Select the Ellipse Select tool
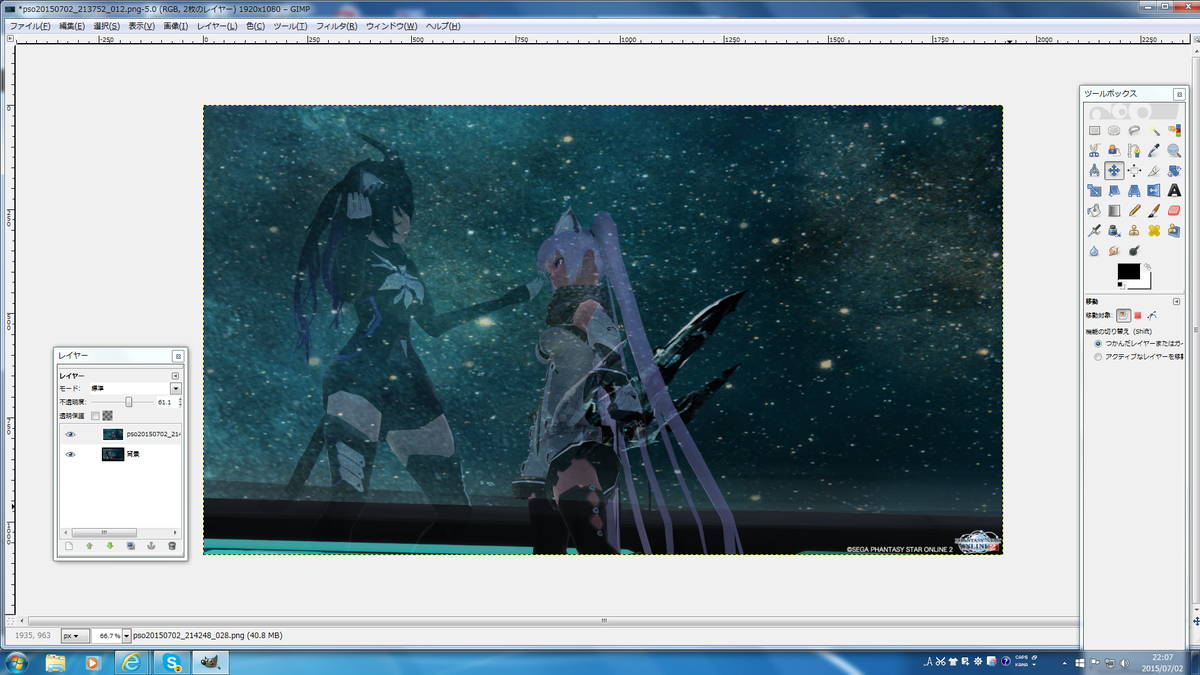The height and width of the screenshot is (675, 1200). point(1114,130)
